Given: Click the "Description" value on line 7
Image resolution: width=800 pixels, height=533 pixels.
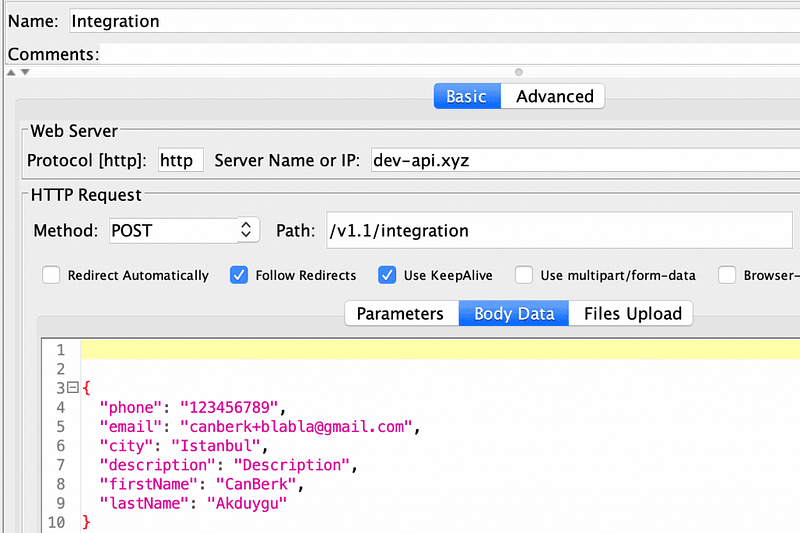Looking at the screenshot, I should click(292, 465).
